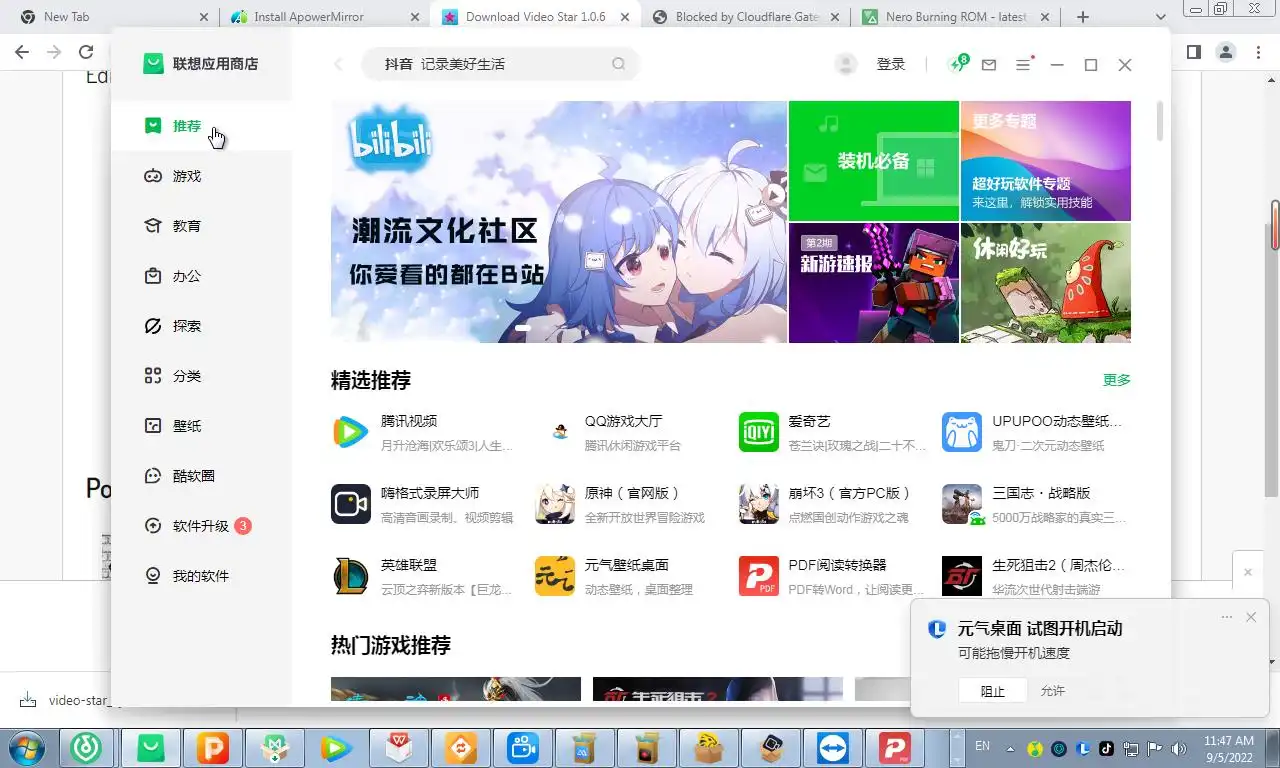Show hidden system tray icons arrow
This screenshot has height=768, width=1280.
[1011, 748]
